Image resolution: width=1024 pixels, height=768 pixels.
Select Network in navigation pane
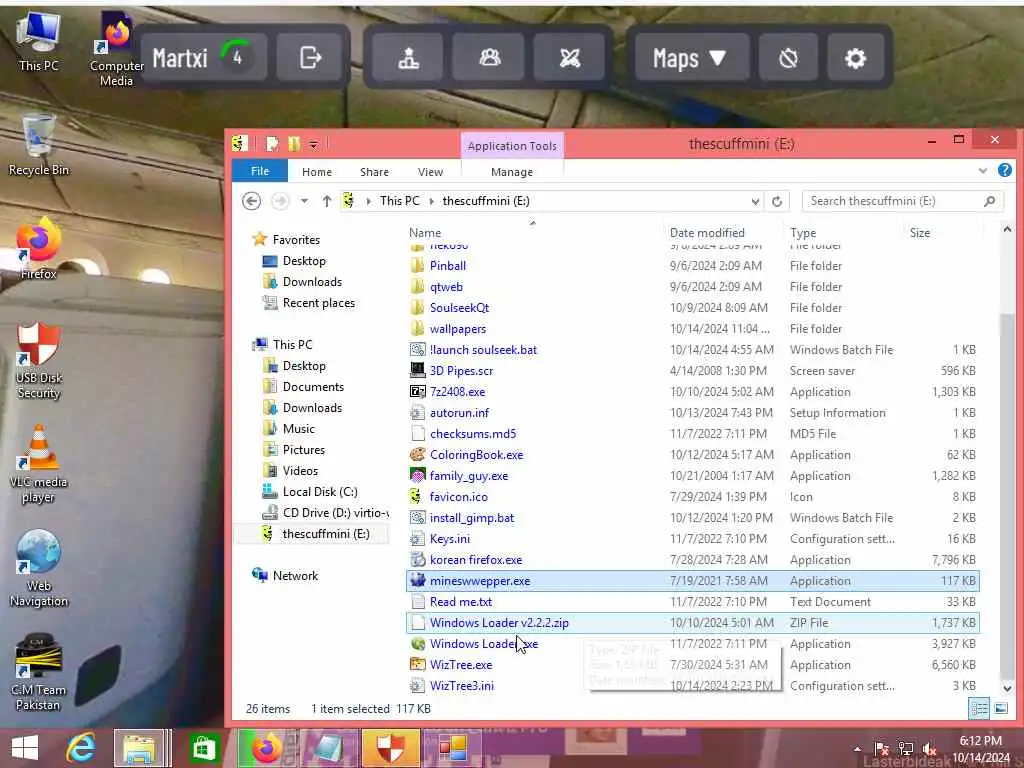click(295, 575)
